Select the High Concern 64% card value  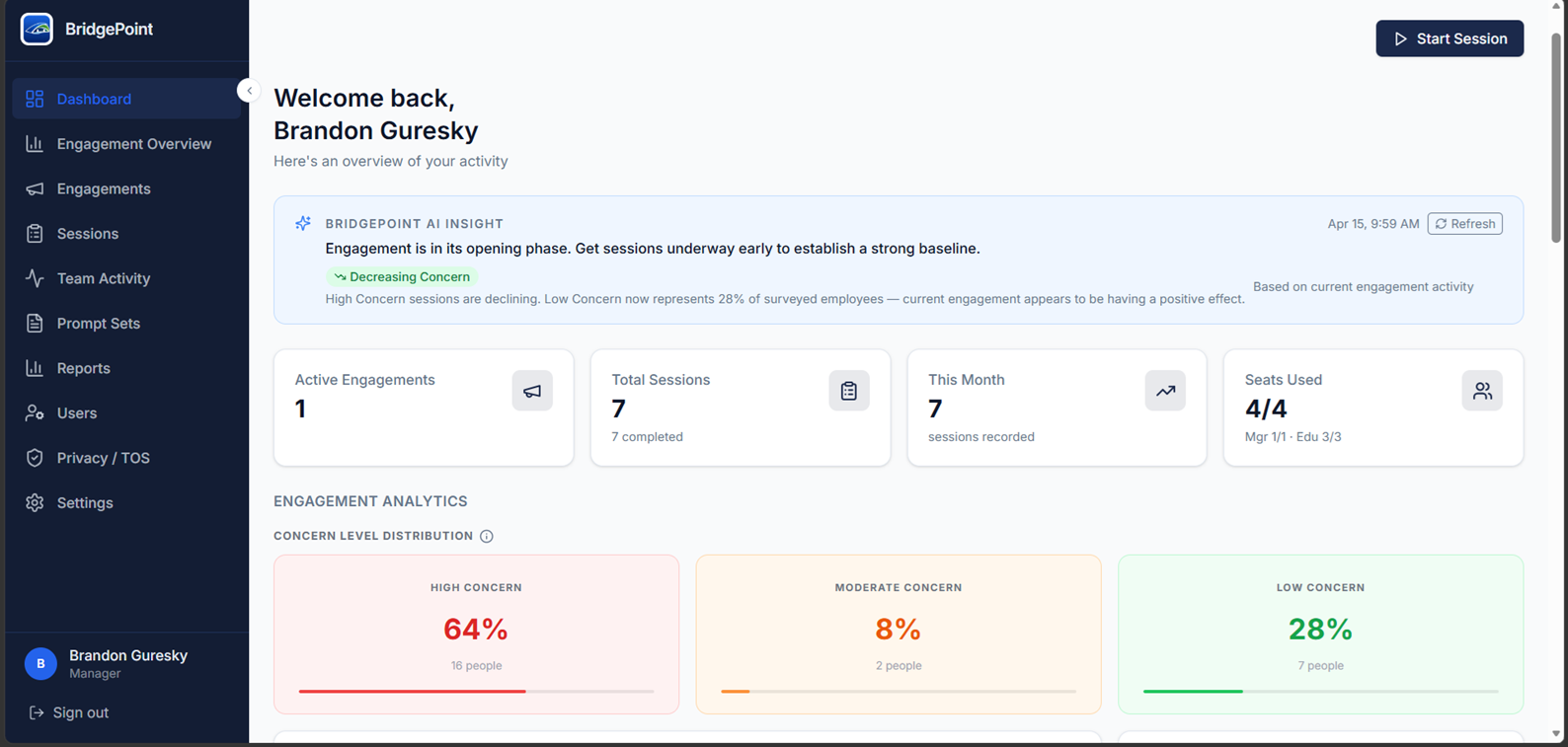(476, 629)
